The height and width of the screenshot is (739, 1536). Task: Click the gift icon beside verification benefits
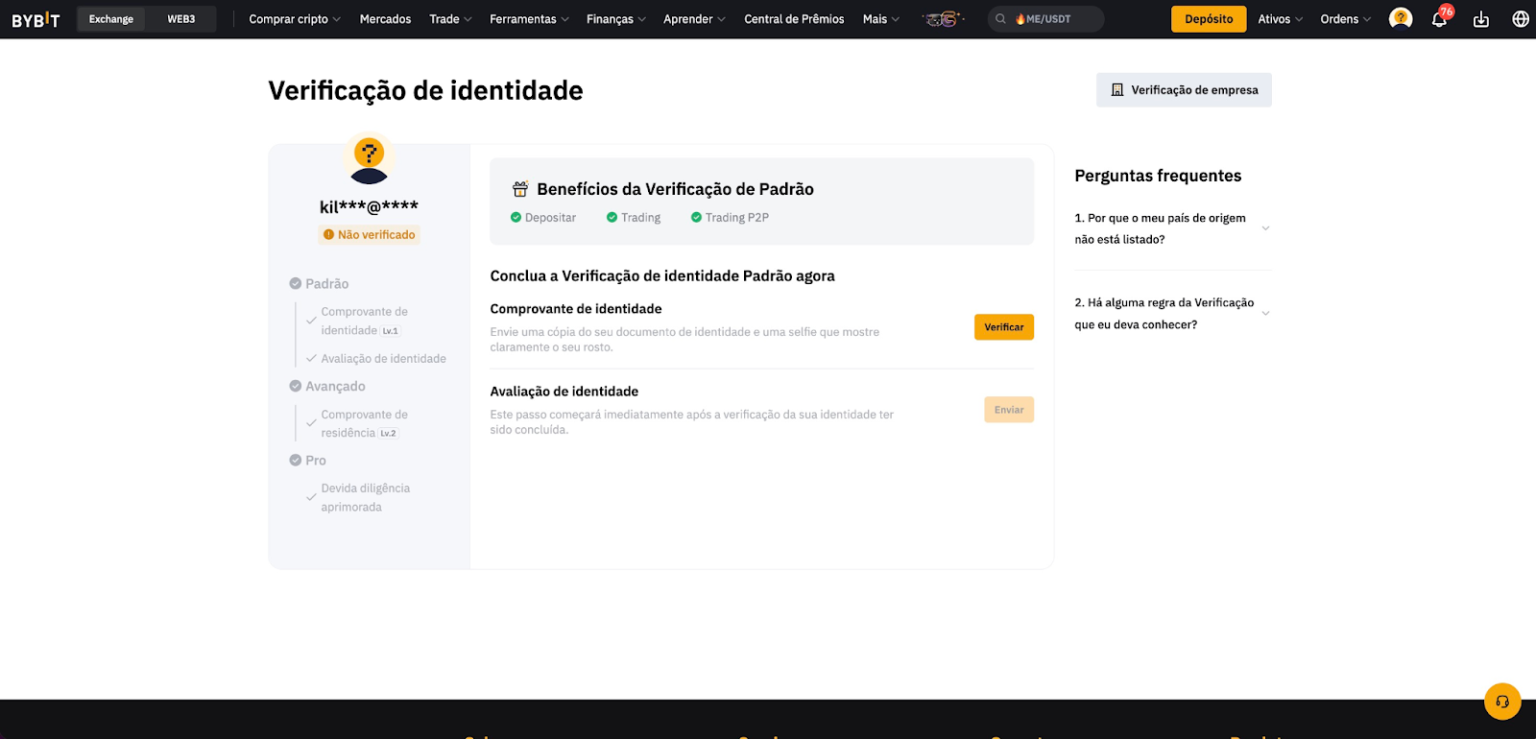(x=519, y=188)
